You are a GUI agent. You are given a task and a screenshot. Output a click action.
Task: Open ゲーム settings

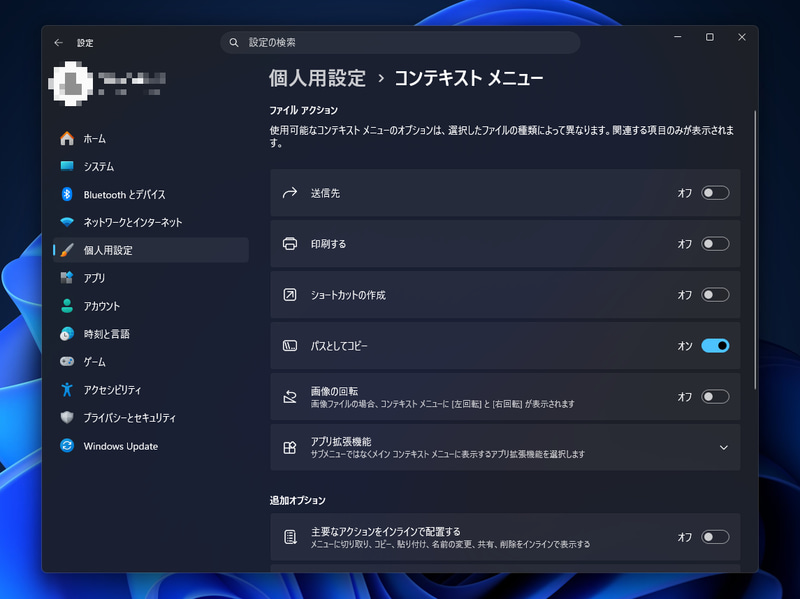coord(151,362)
